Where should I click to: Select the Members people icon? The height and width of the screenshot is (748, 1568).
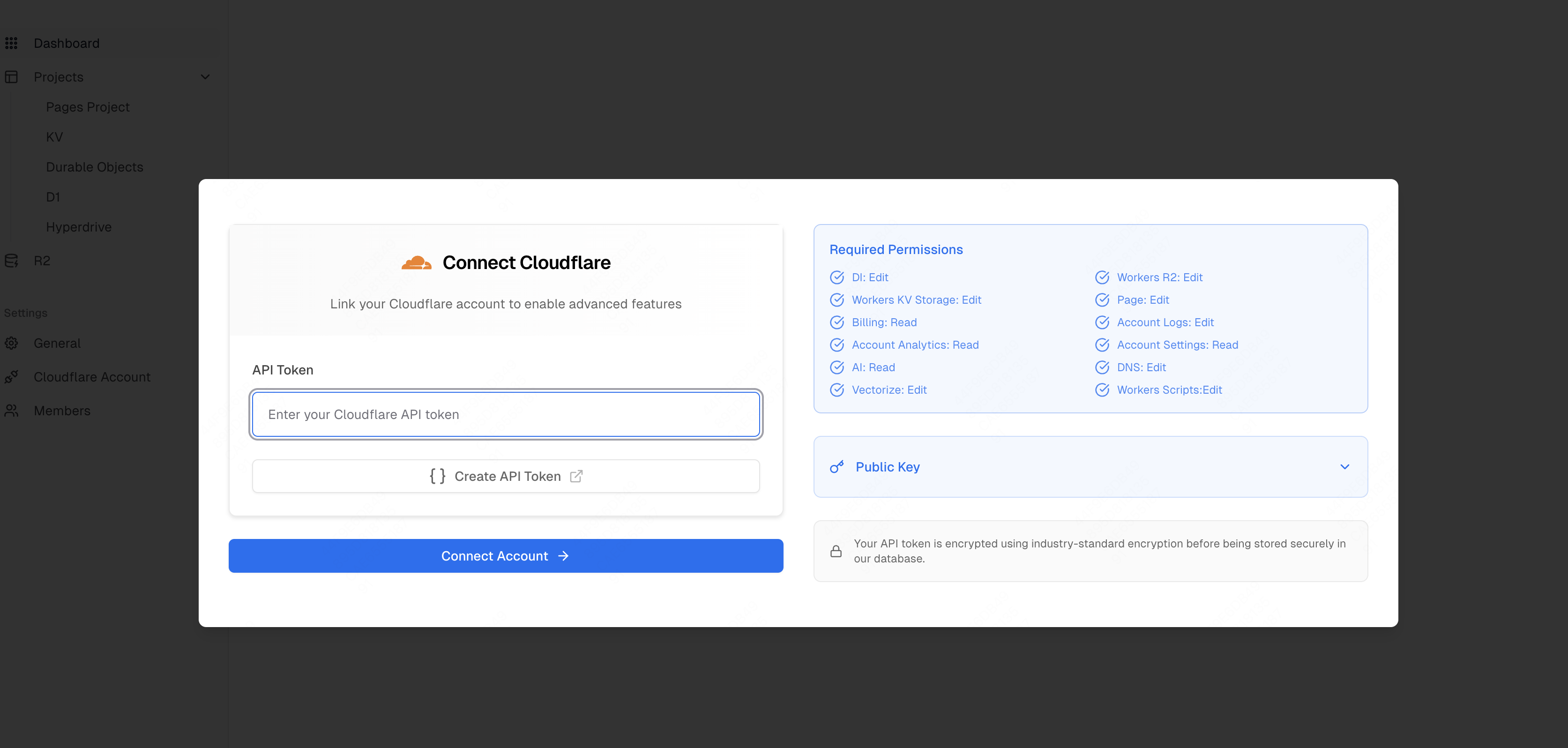(x=12, y=411)
